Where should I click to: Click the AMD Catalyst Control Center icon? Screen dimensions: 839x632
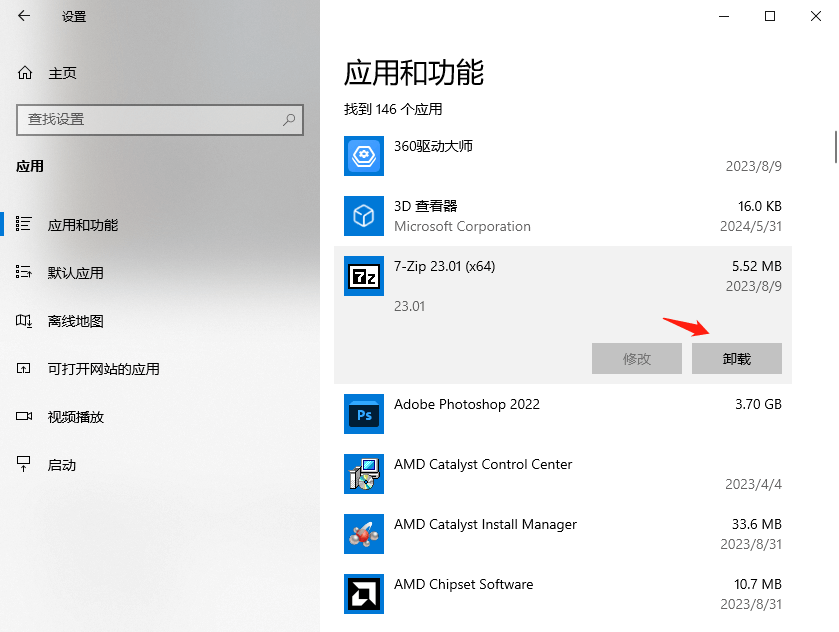point(363,474)
